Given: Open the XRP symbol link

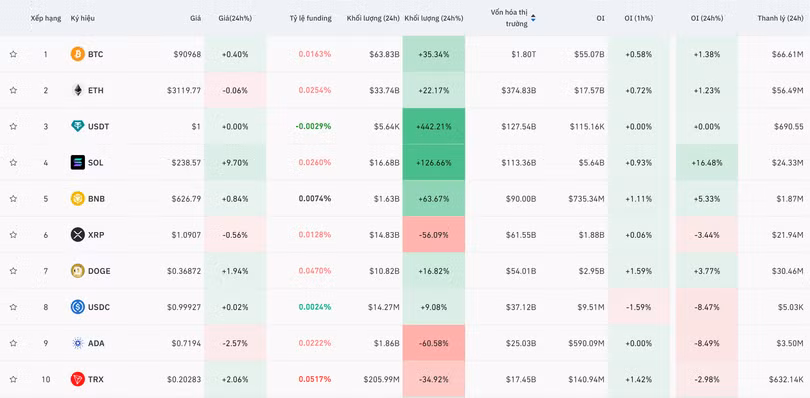Looking at the screenshot, I should click(x=96, y=235).
